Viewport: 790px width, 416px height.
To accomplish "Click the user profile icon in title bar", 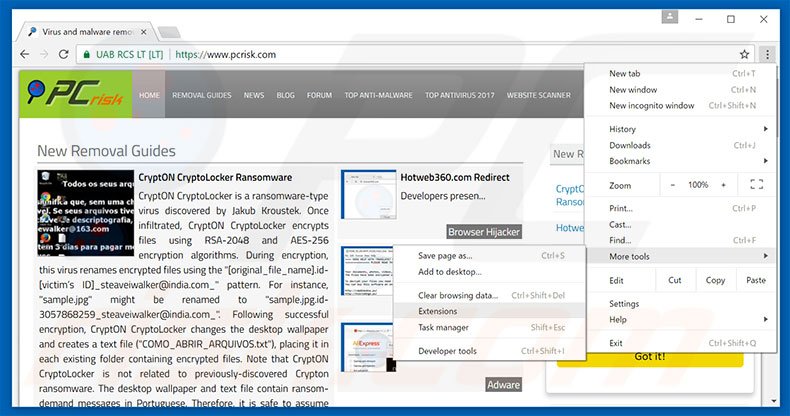I will 670,18.
